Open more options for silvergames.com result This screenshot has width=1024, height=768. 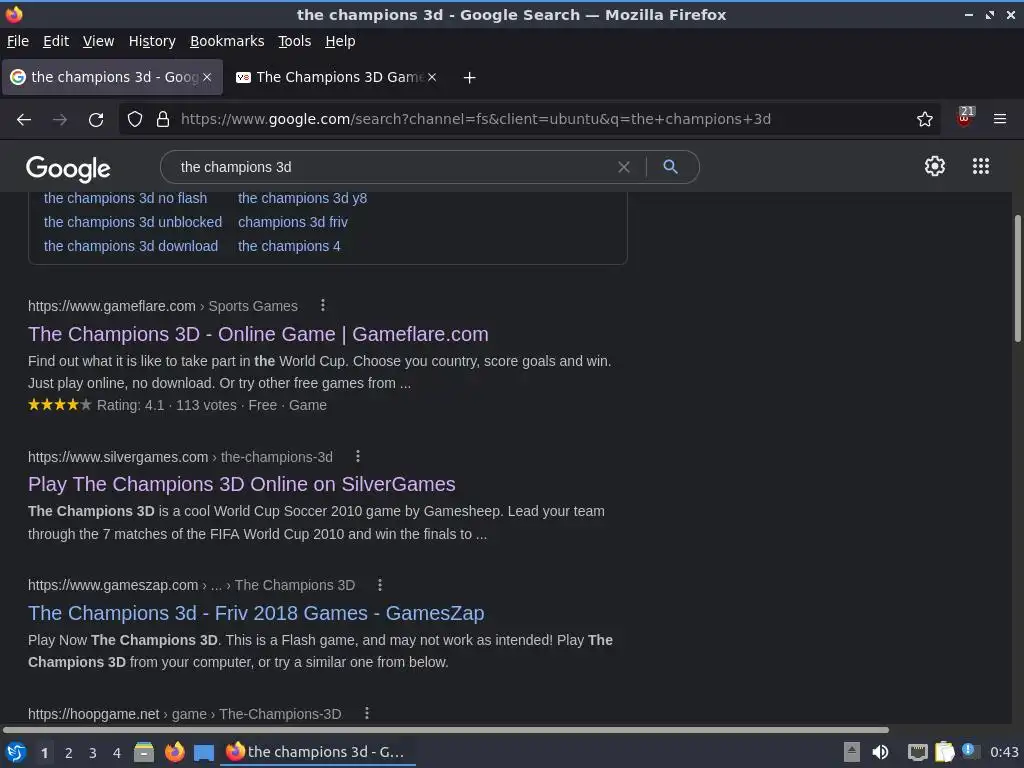(x=357, y=456)
